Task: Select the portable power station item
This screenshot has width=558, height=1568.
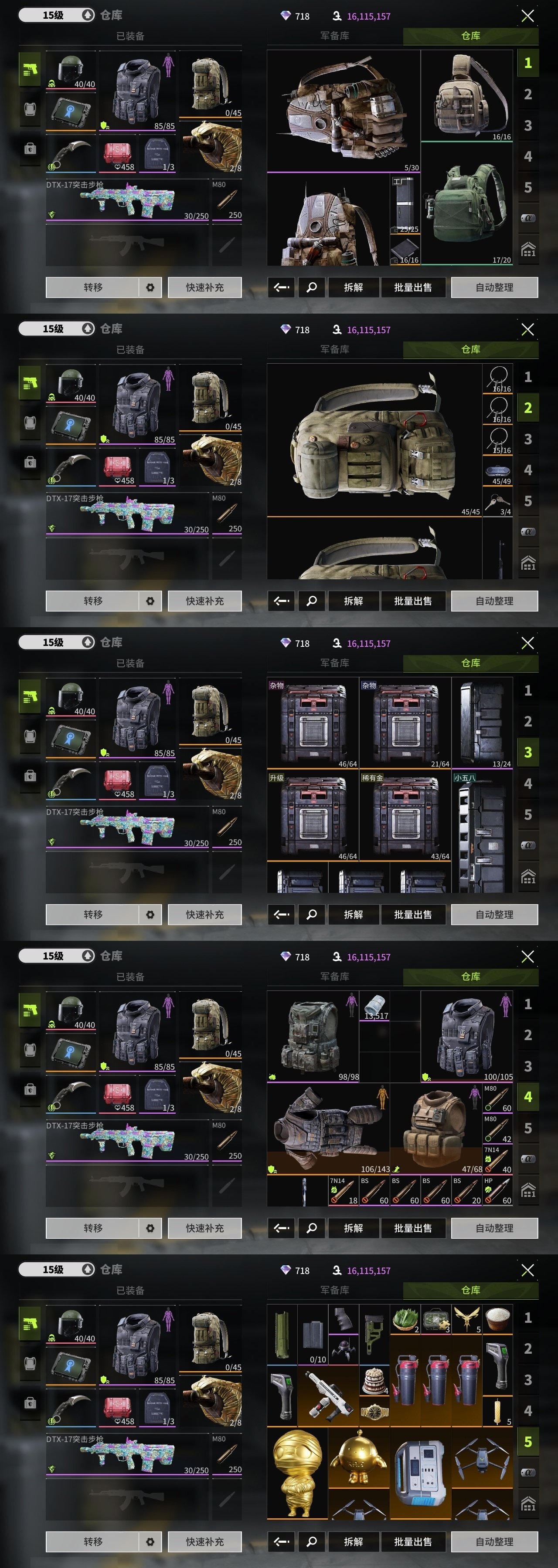Action: [420, 1473]
